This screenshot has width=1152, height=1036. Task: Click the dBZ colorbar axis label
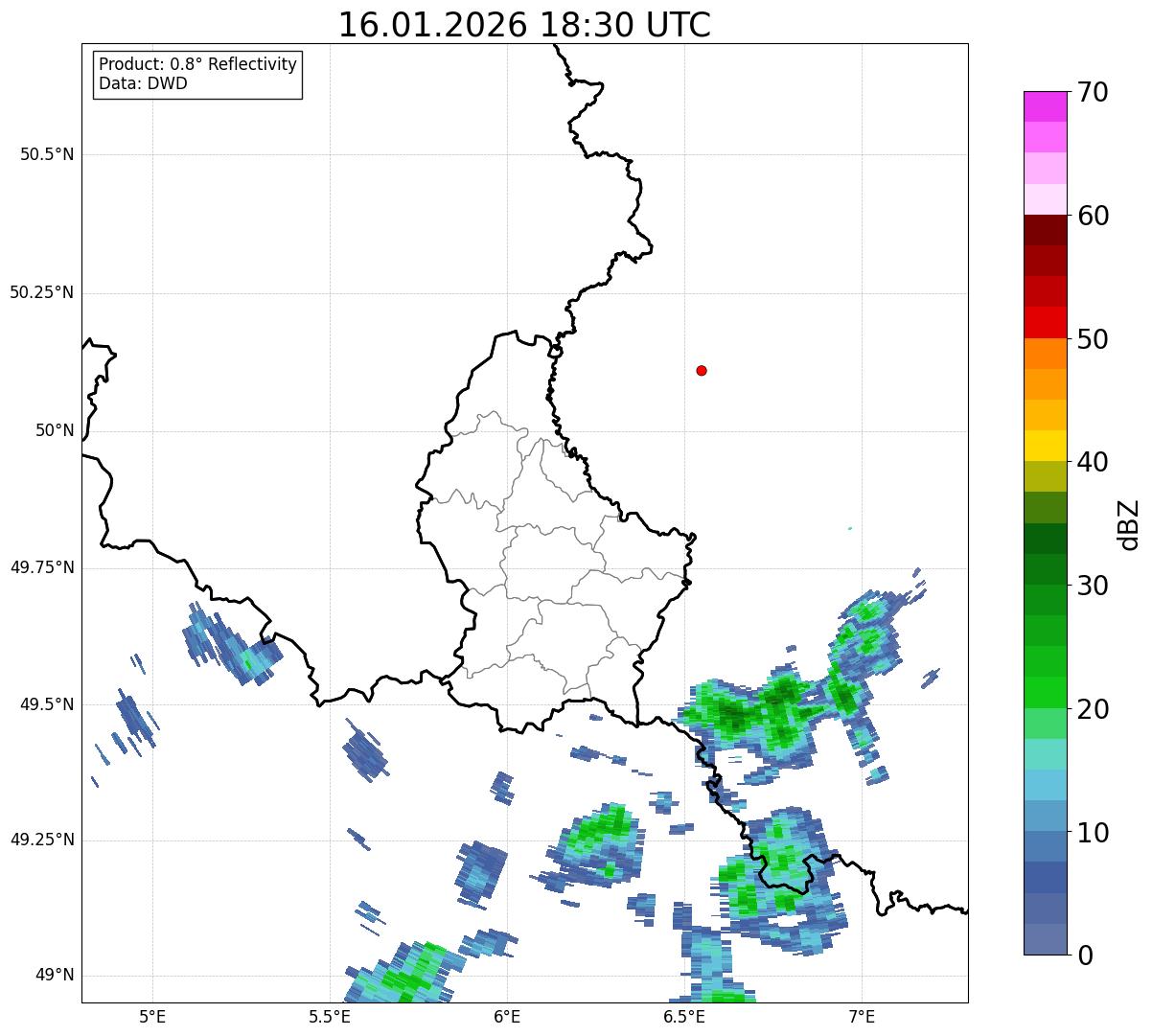point(1129,524)
